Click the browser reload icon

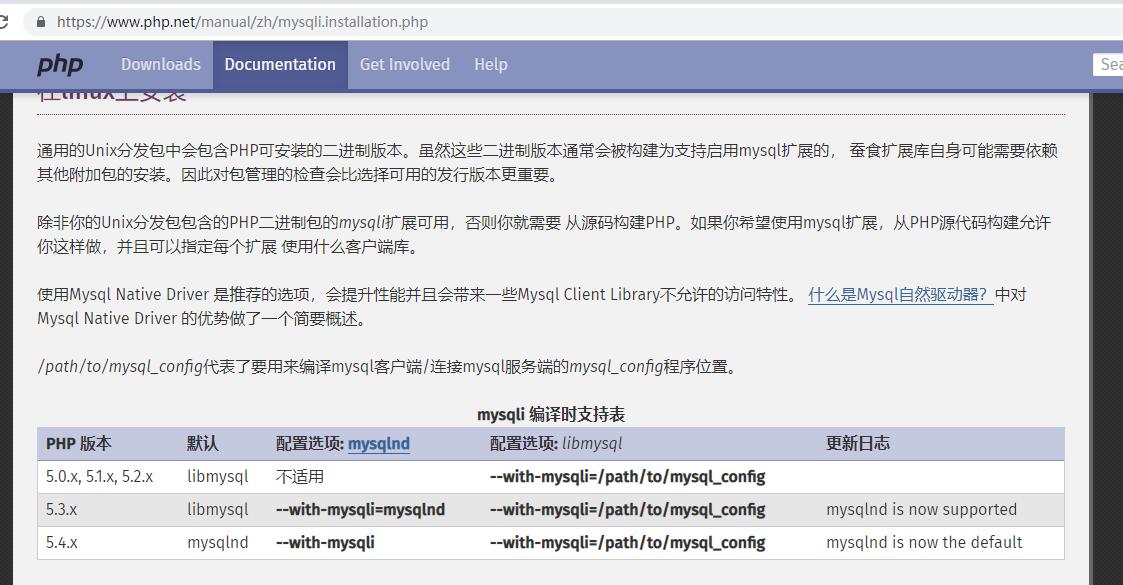tap(3, 21)
